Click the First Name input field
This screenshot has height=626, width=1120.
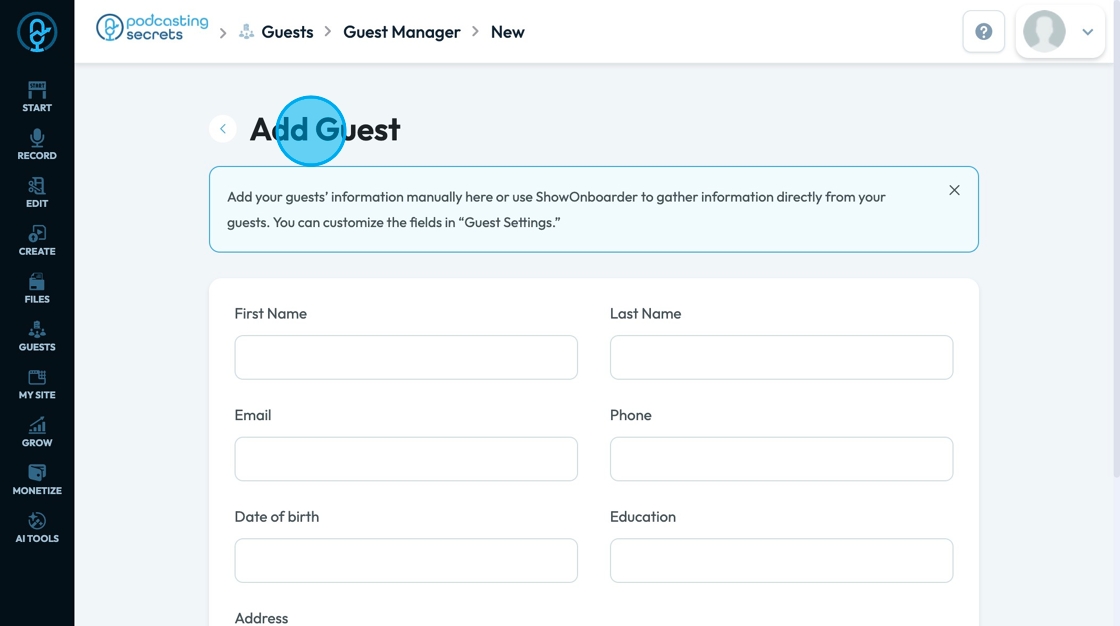pyautogui.click(x=406, y=357)
